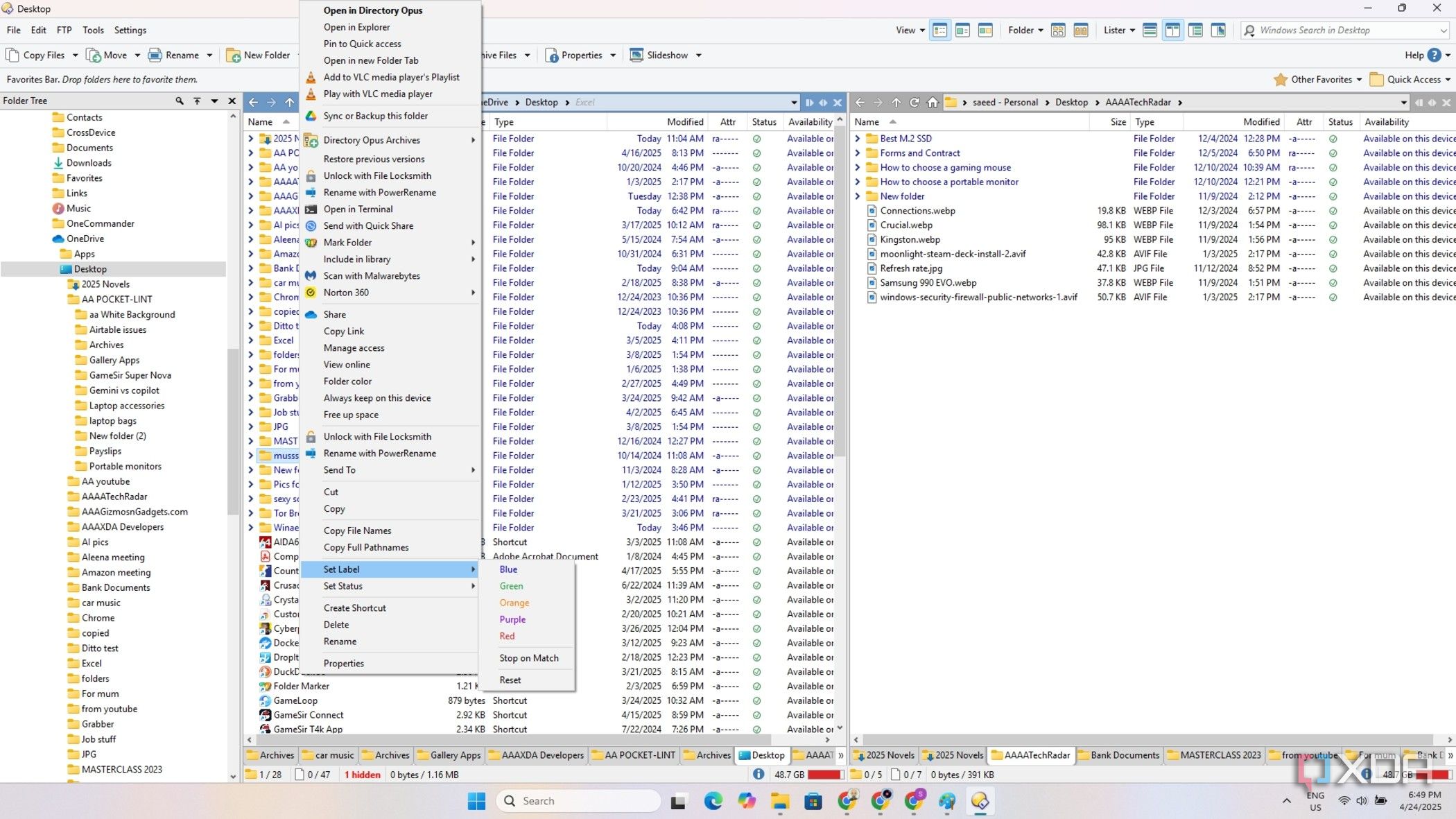Expand the 2025 Novels folder row
Screen dimensions: 1456x819
point(251,139)
